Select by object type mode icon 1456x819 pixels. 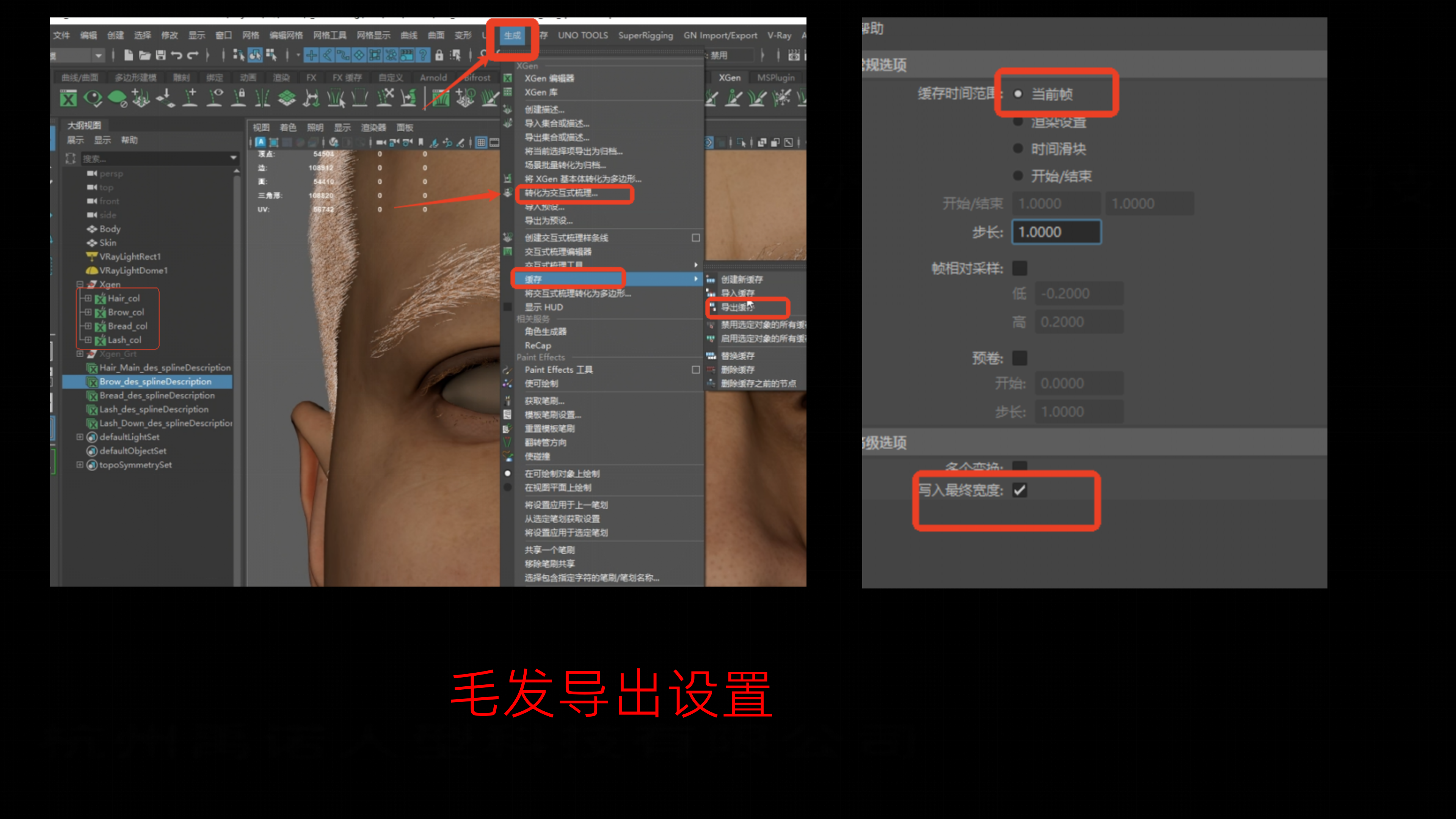[x=255, y=55]
